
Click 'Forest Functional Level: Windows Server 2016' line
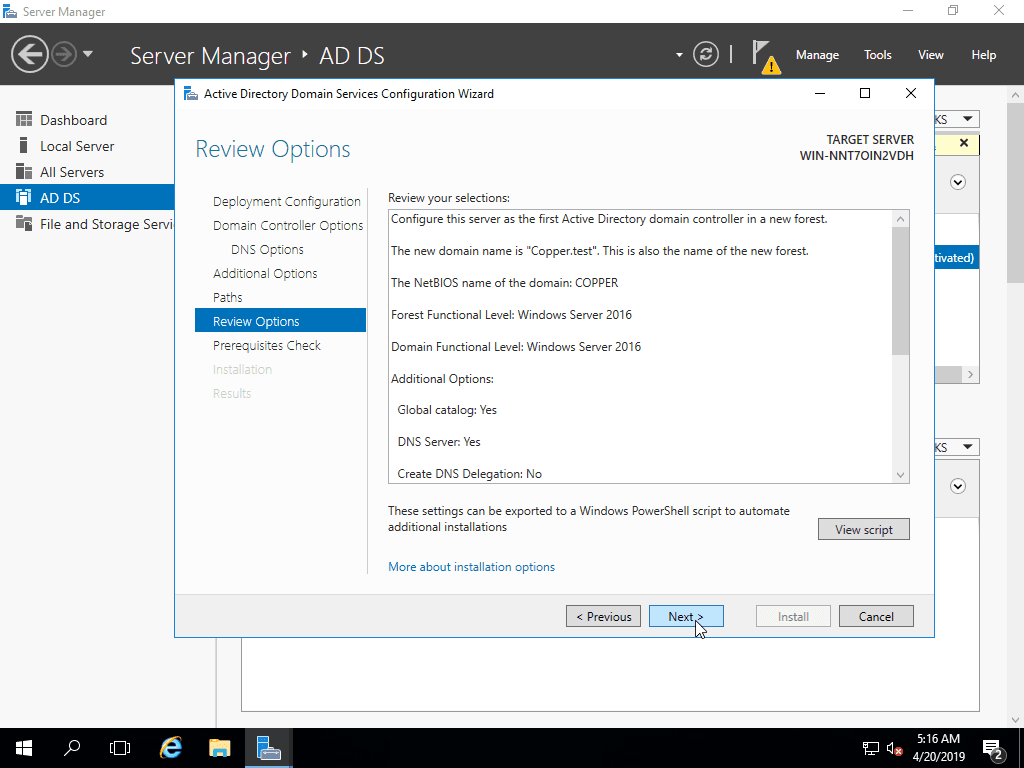(x=511, y=315)
